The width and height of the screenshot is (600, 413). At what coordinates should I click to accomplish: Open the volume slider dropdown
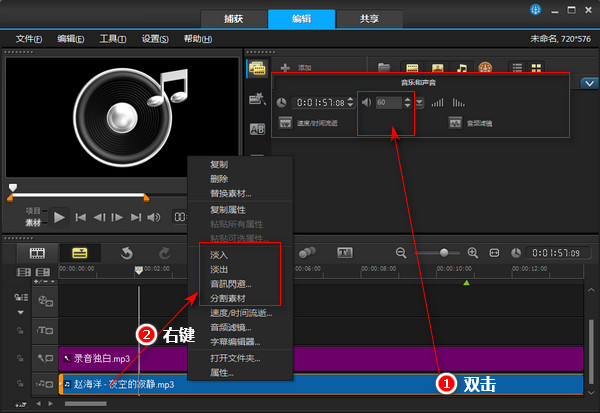click(x=419, y=103)
